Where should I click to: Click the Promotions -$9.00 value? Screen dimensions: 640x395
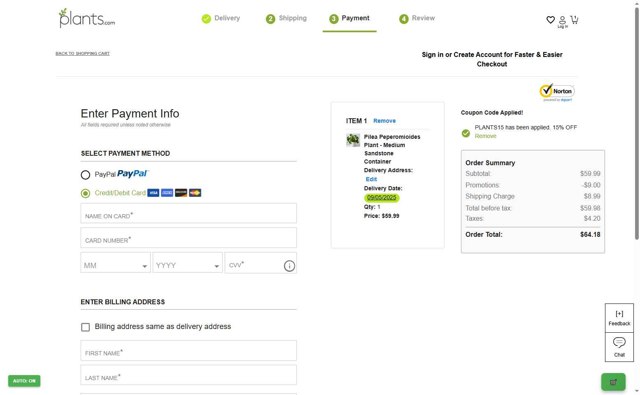coord(591,185)
